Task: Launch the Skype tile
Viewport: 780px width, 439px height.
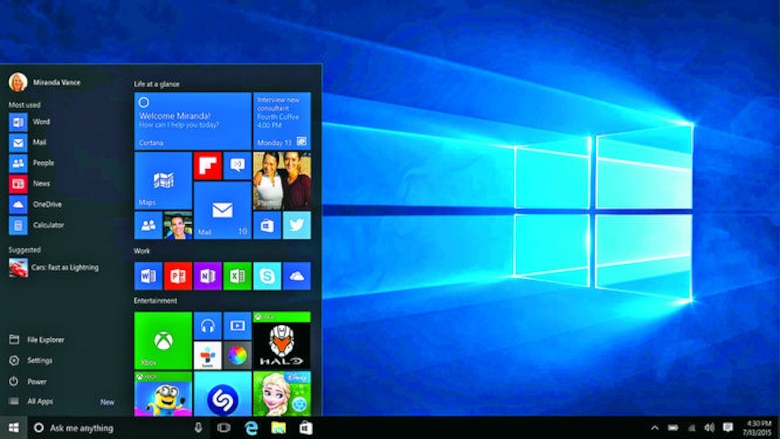Action: pos(267,276)
